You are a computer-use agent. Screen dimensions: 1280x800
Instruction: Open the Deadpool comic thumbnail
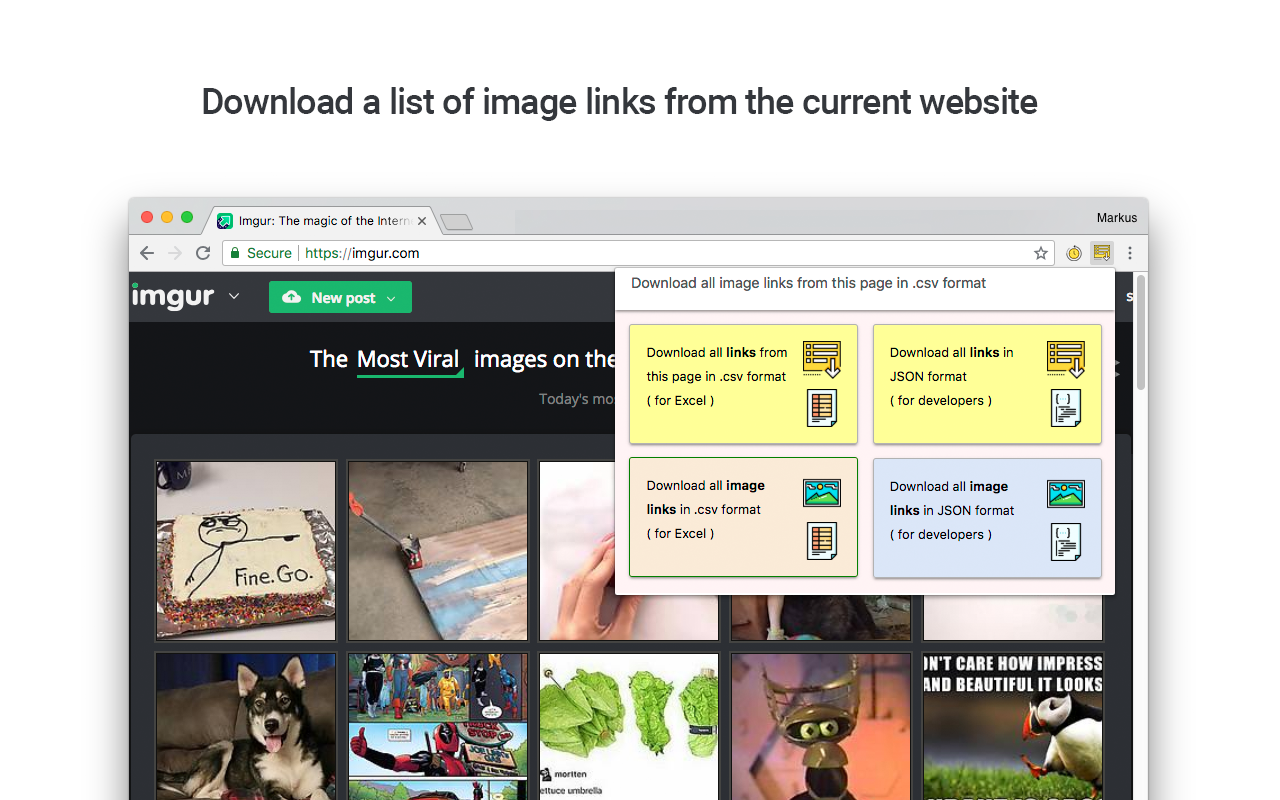point(438,726)
